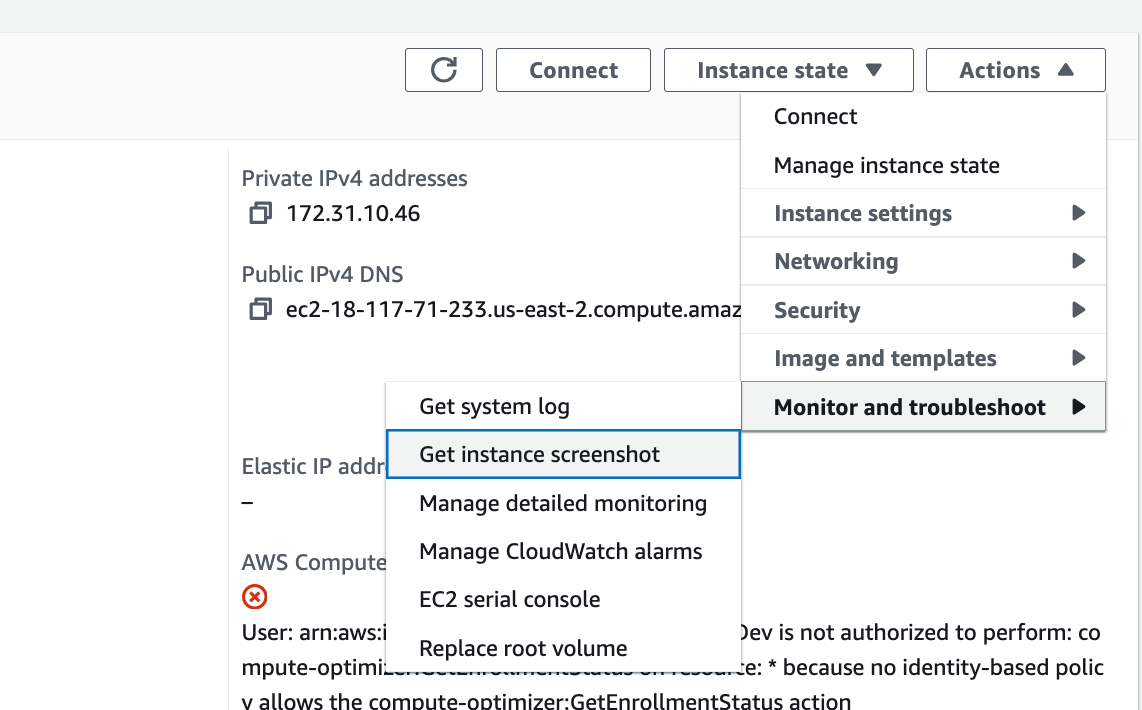Image resolution: width=1142 pixels, height=710 pixels.
Task: Click the red error icon under AWS Compute
Action: (254, 597)
